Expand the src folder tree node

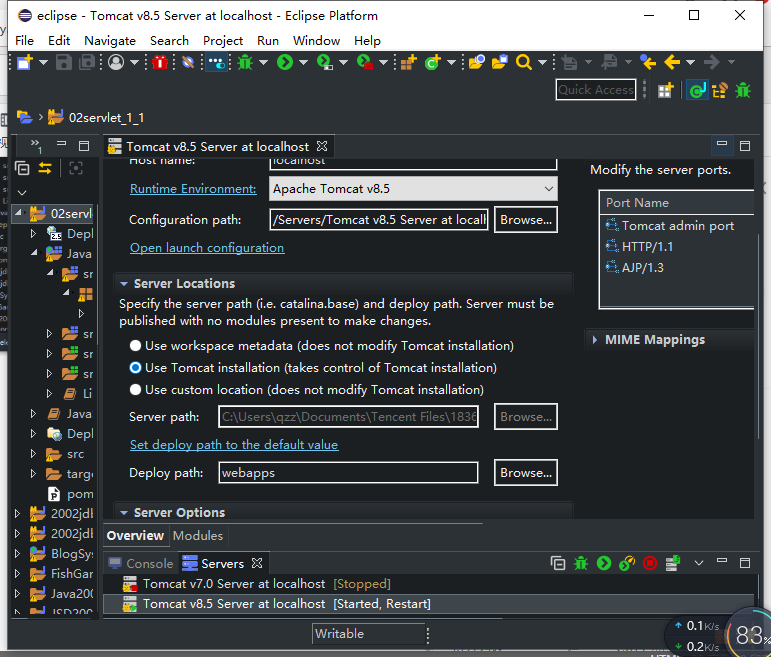pyautogui.click(x=33, y=453)
